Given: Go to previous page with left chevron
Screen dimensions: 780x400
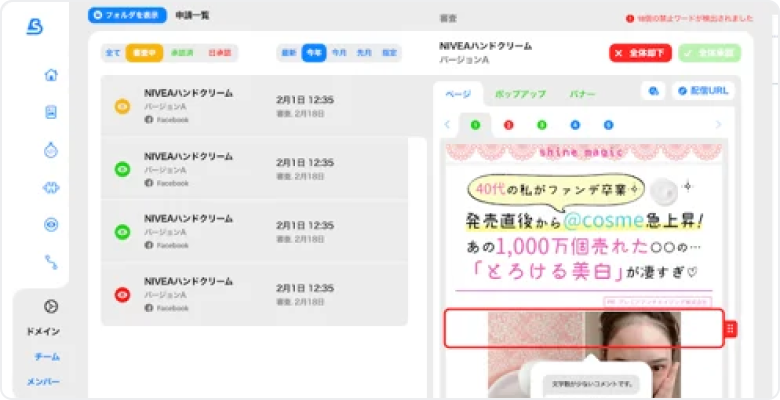Looking at the screenshot, I should 447,124.
